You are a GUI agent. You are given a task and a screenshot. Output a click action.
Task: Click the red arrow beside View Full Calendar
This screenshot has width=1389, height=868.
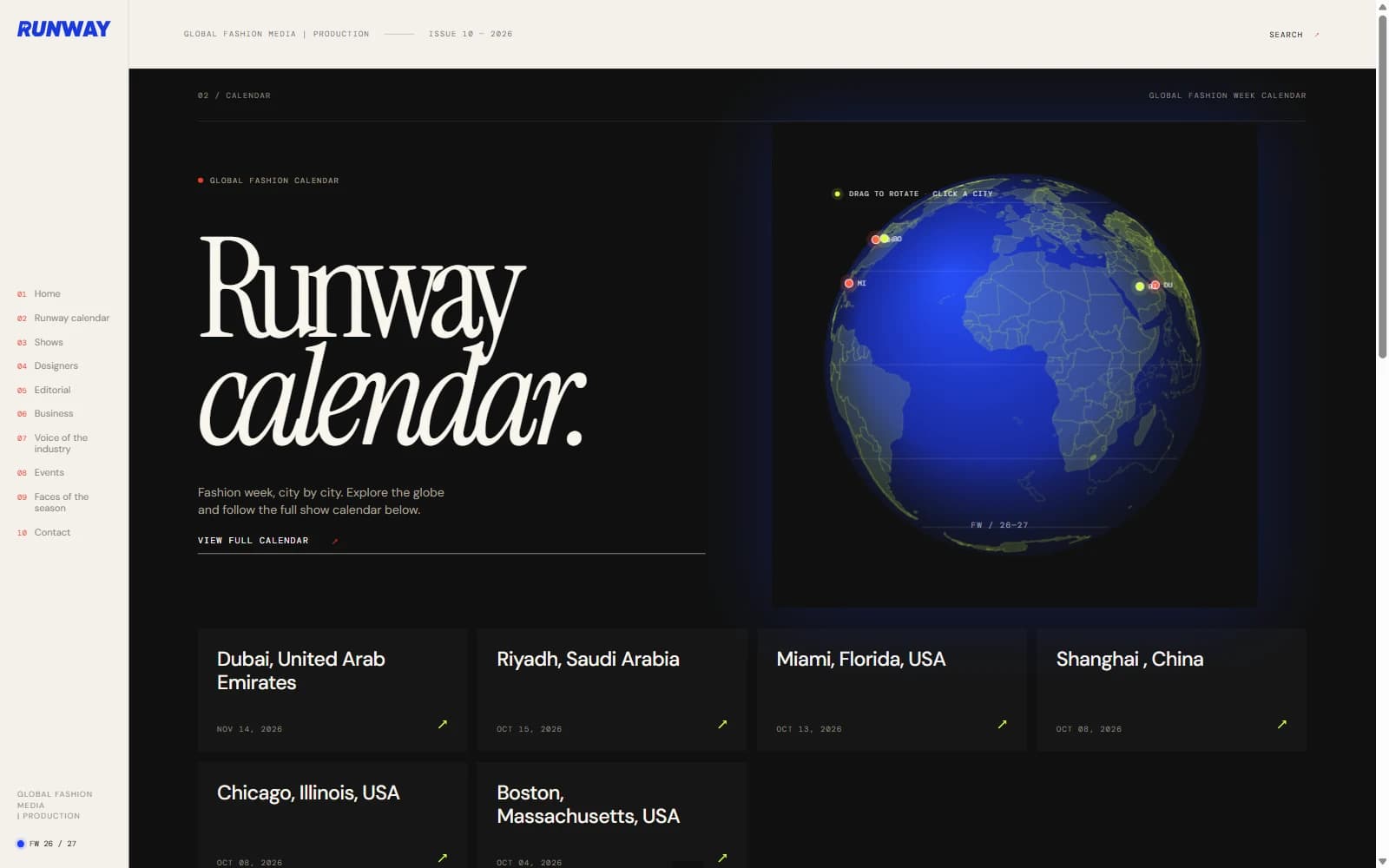(x=335, y=541)
